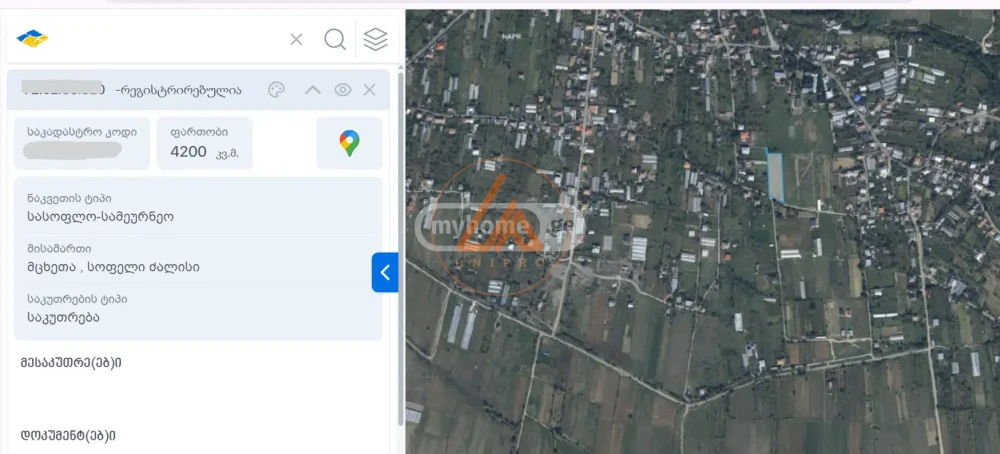Toggle parcel visibility eye icon

[x=343, y=90]
